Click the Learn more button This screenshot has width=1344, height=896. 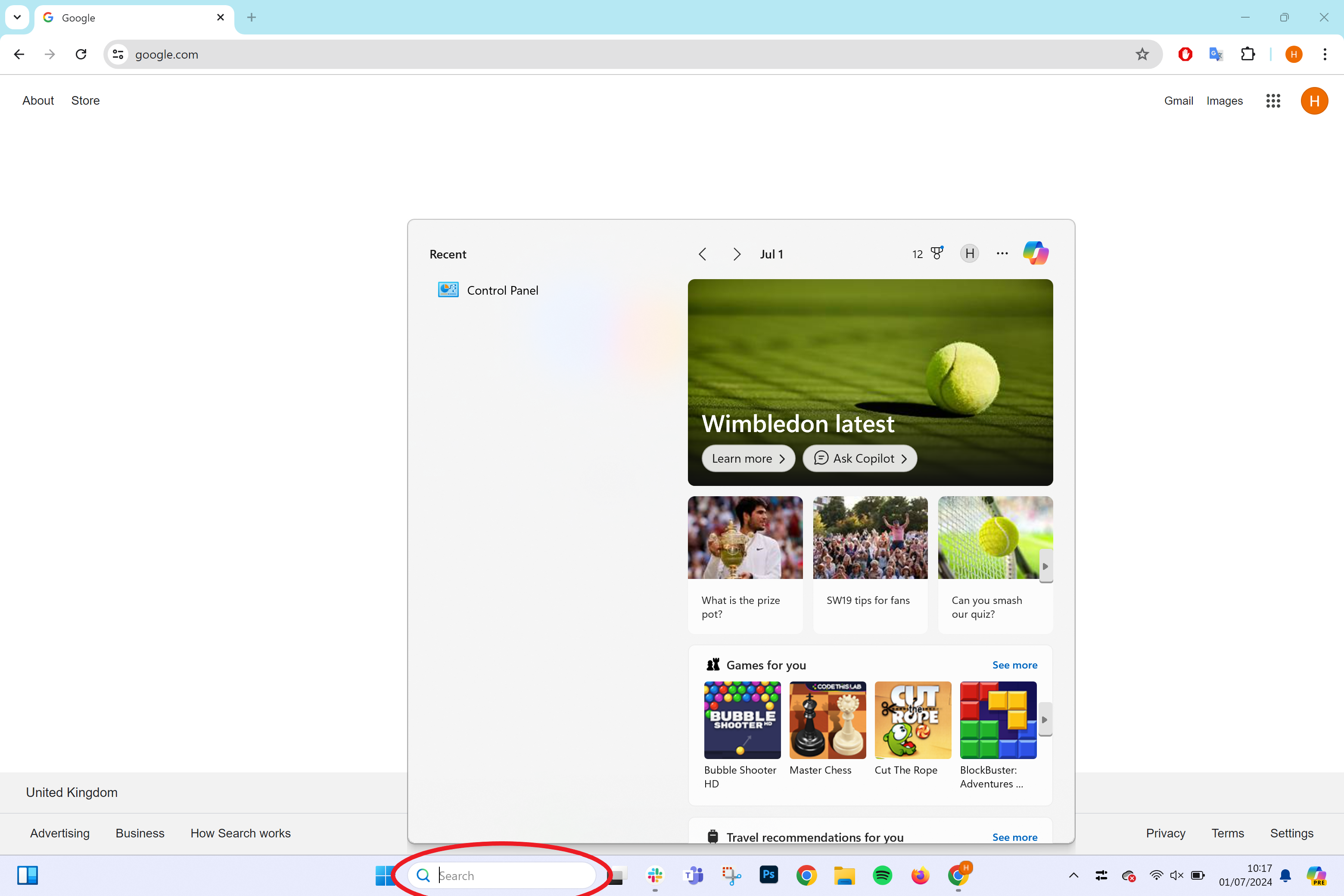[x=748, y=458]
